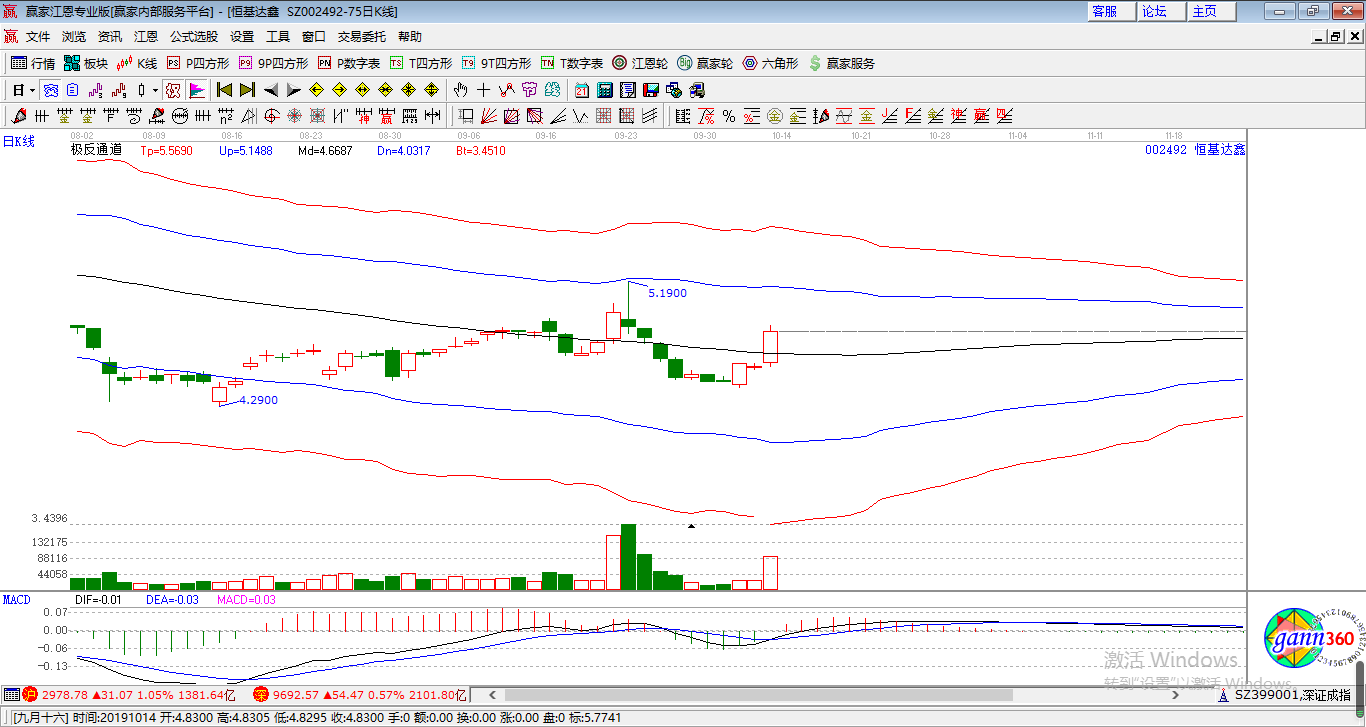
Task: Click the 极反通道 indicator label
Action: click(x=96, y=150)
